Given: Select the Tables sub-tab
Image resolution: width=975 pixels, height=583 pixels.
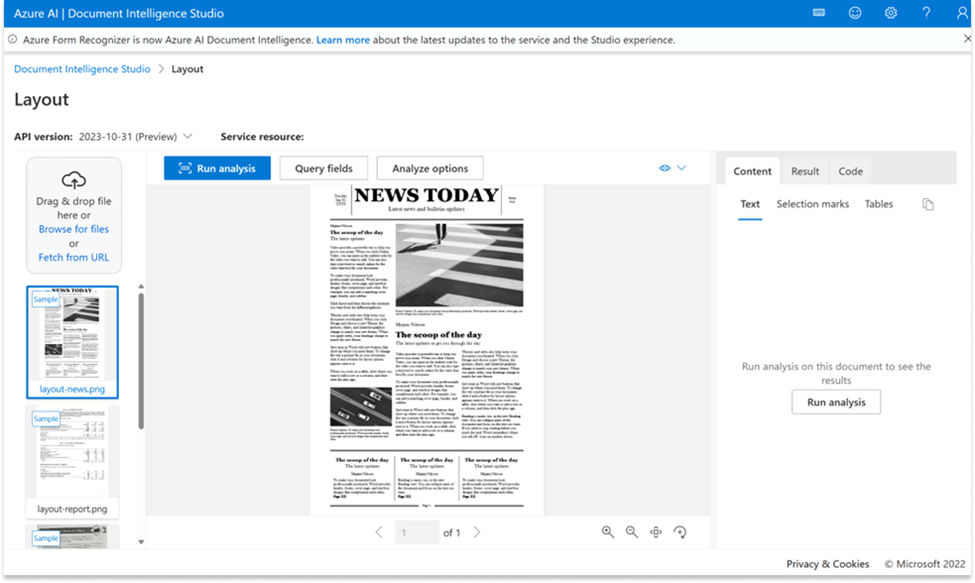Looking at the screenshot, I should [879, 204].
